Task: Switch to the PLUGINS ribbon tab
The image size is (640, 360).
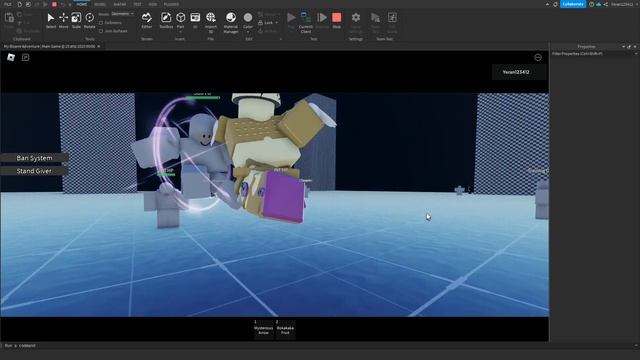Action: (x=171, y=4)
